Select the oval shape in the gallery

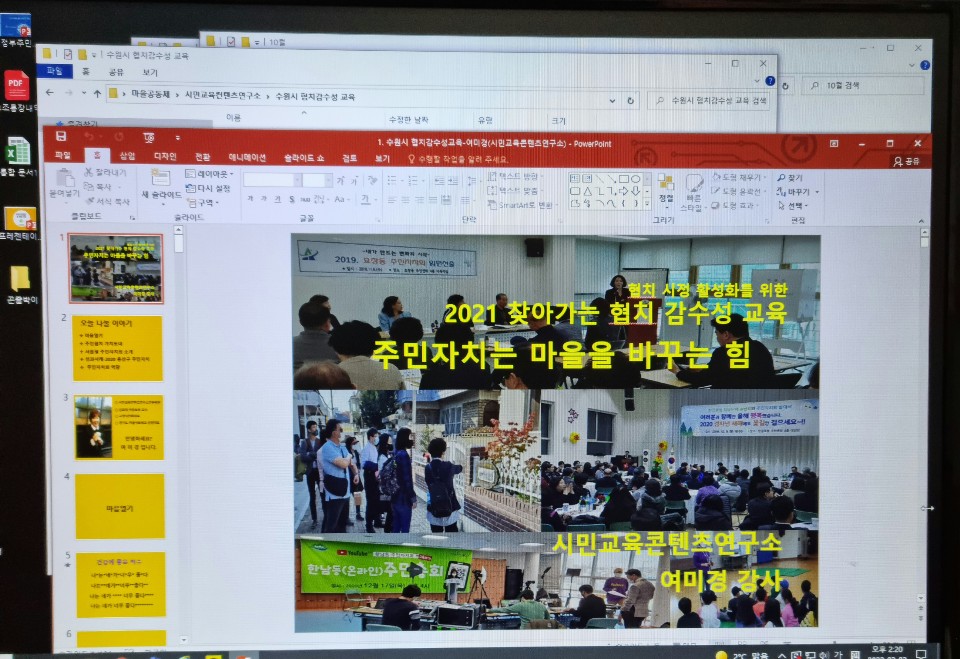click(636, 179)
